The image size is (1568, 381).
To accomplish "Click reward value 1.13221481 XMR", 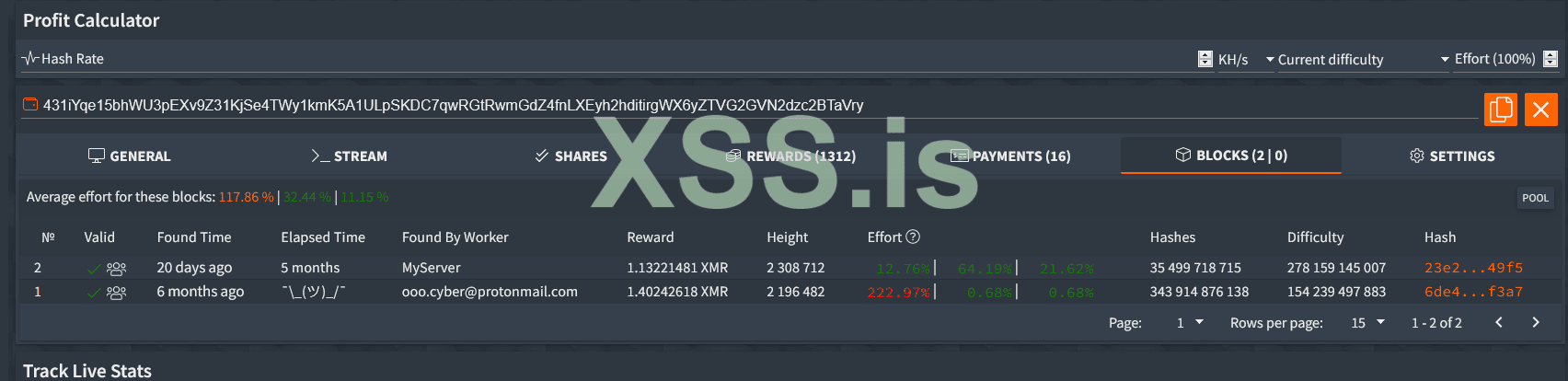I will [x=677, y=268].
